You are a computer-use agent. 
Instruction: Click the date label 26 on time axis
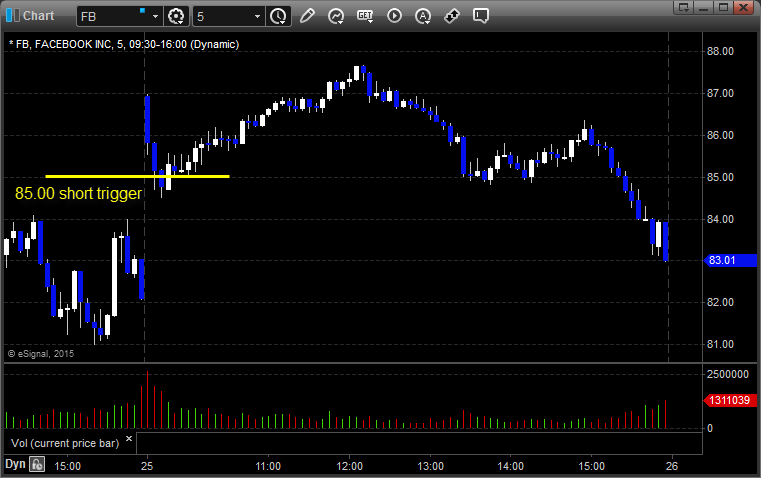(672, 466)
